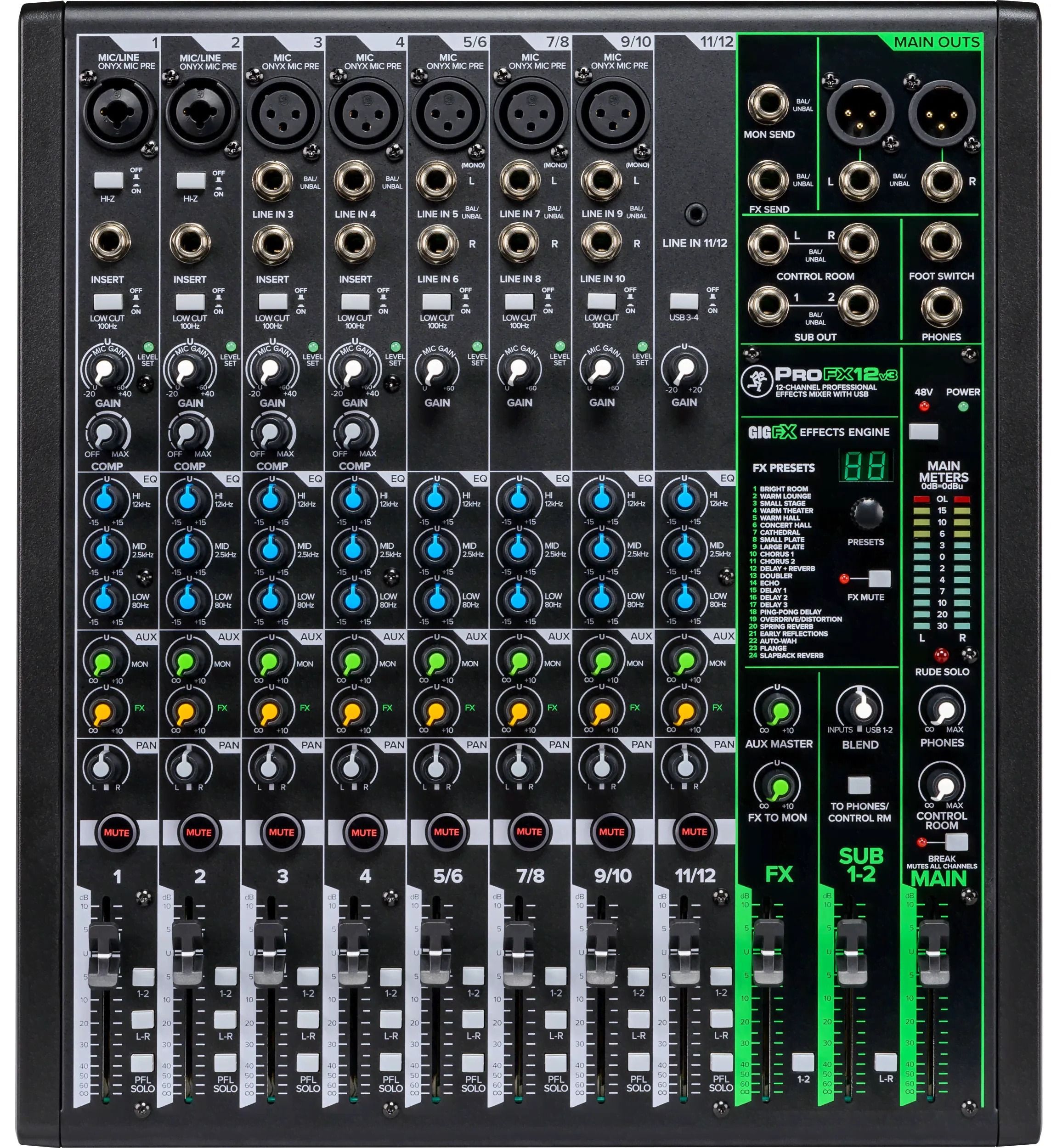
Task: Toggle the USB 3-4 switch on channel 11/12
Action: pos(684,301)
